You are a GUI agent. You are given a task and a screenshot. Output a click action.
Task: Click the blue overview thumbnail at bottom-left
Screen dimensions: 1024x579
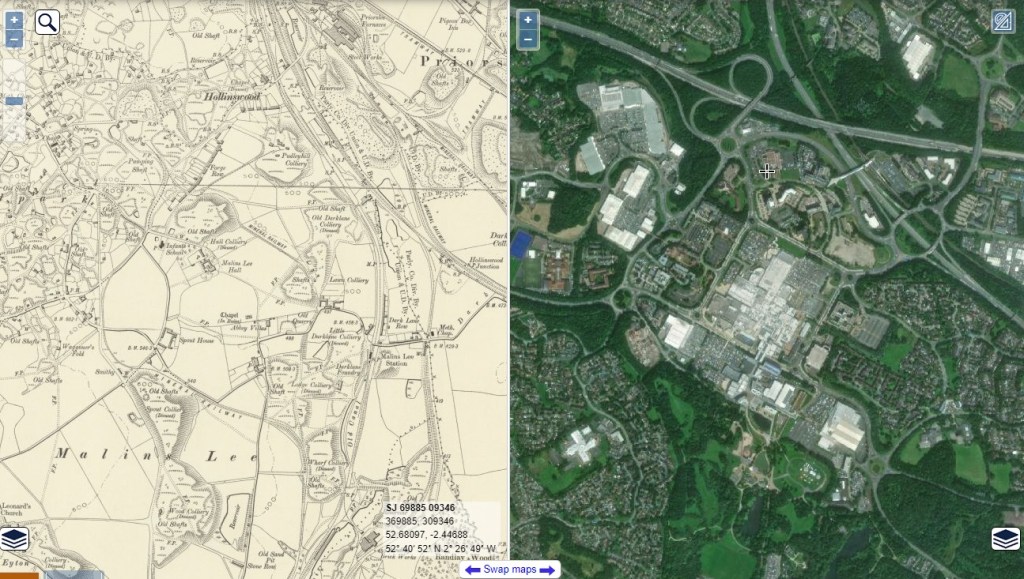tap(74, 575)
